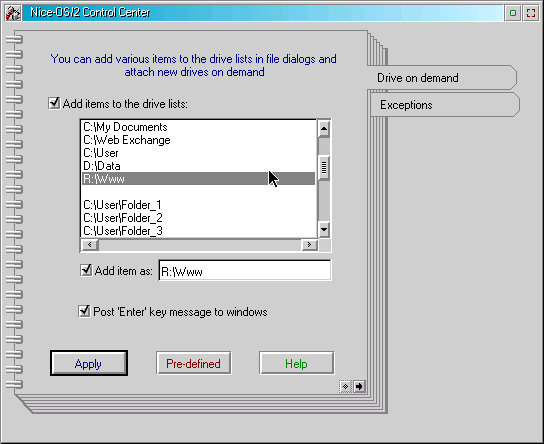The image size is (544, 444).
Task: Click the list's scroll down arrow
Action: click(324, 229)
